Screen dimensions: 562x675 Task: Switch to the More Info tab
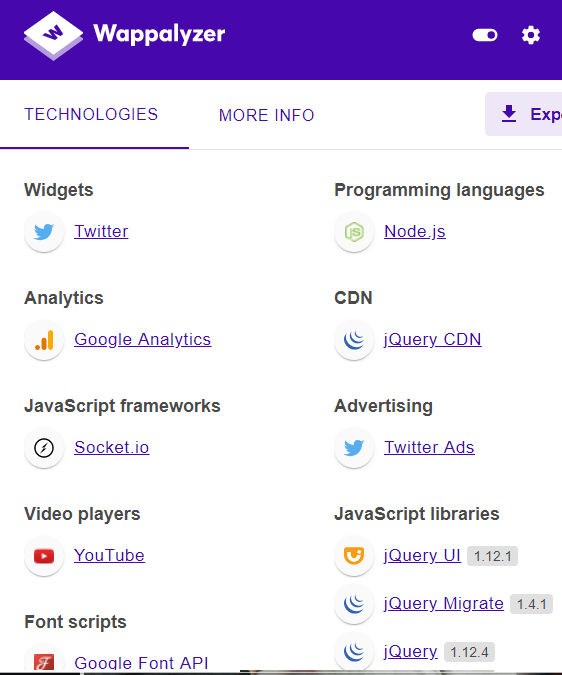266,115
